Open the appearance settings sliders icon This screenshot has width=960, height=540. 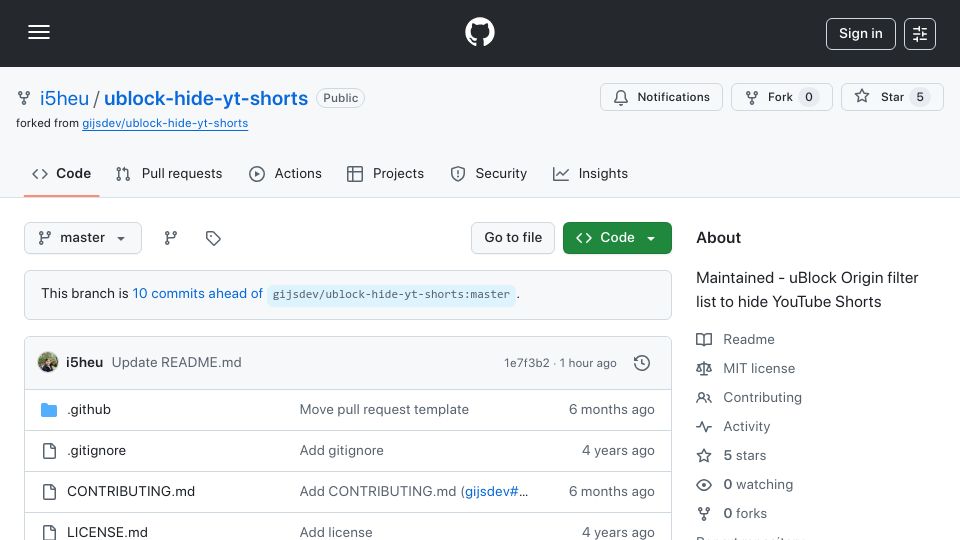tap(920, 34)
